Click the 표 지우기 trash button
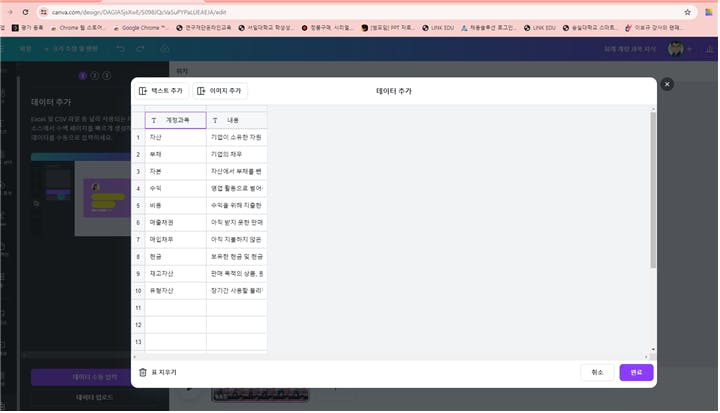This screenshot has height=413, width=720. click(x=158, y=373)
